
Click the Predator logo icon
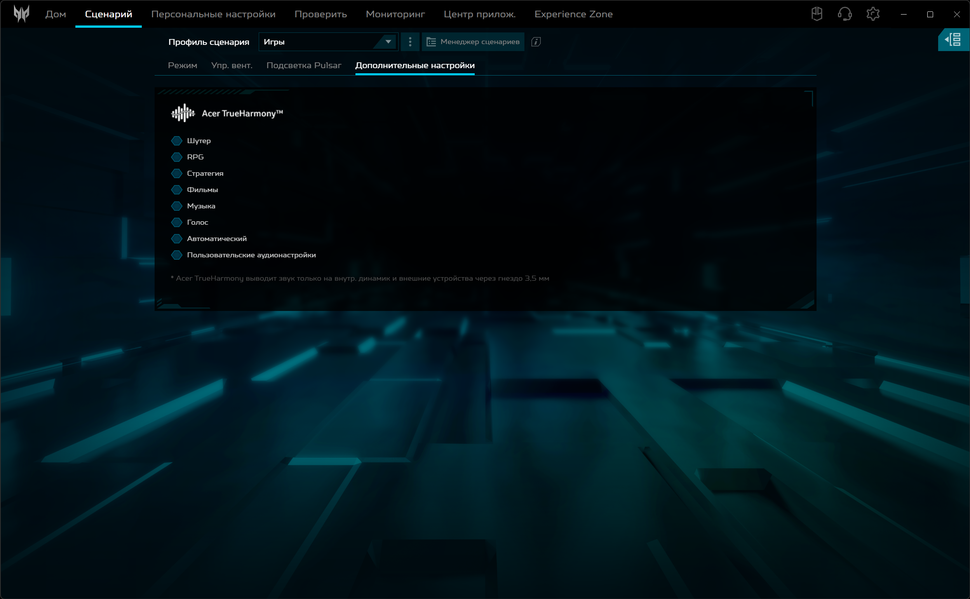[x=21, y=14]
